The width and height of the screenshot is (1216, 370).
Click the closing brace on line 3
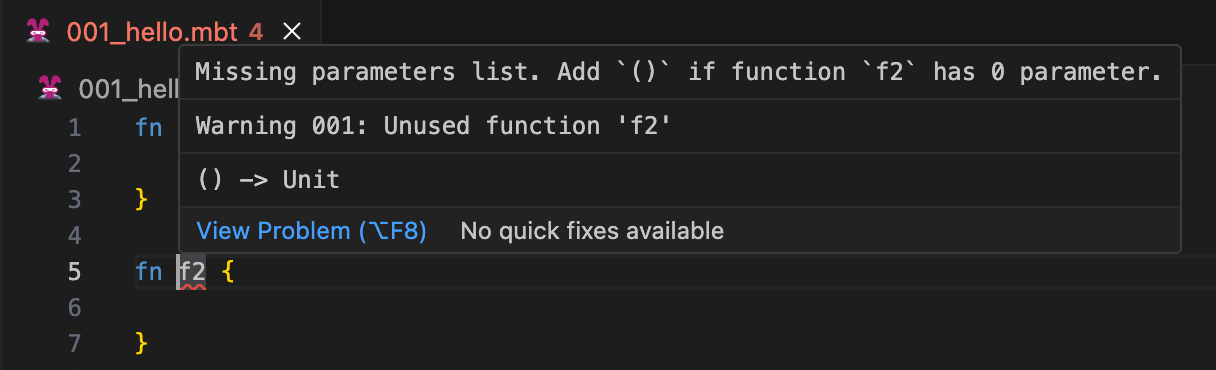click(141, 199)
